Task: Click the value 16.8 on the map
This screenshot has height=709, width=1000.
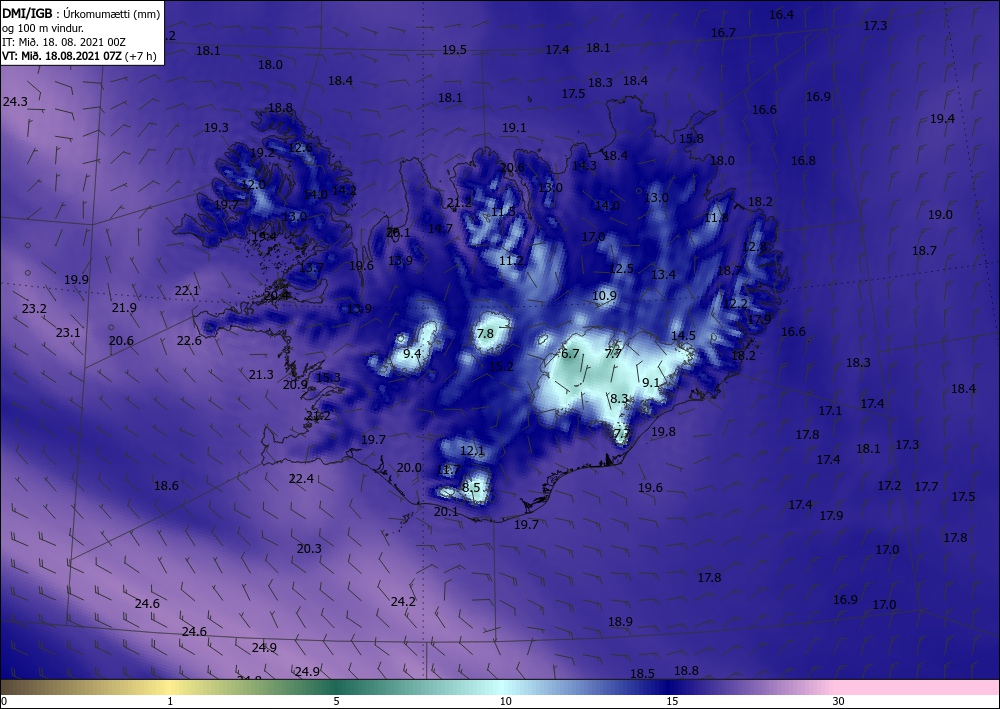Action: pos(803,161)
